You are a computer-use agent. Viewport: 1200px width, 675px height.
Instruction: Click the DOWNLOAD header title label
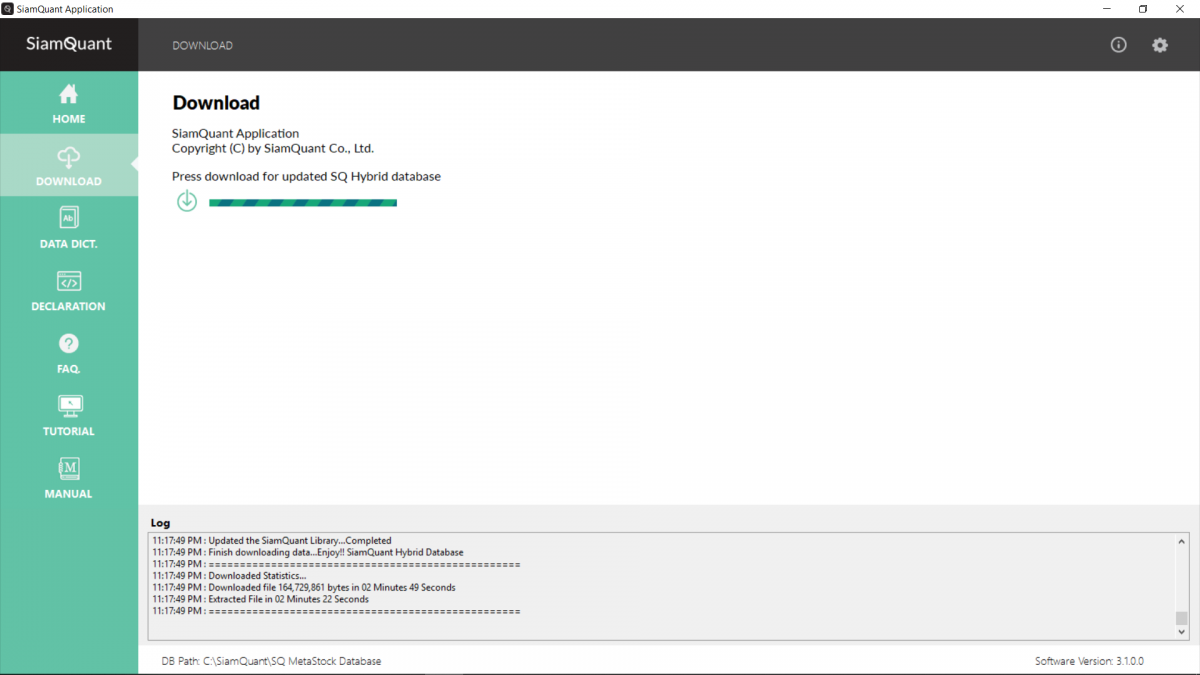(x=202, y=46)
